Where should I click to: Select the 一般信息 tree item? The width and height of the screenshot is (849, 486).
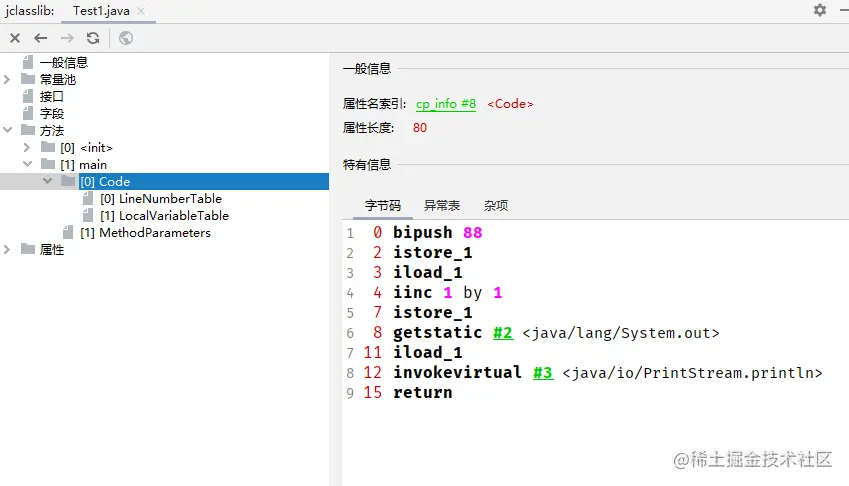64,63
